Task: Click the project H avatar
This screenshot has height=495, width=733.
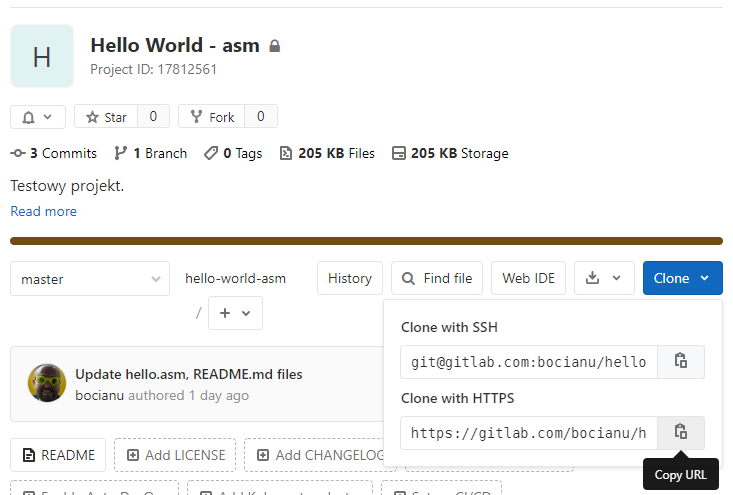Action: [42, 56]
